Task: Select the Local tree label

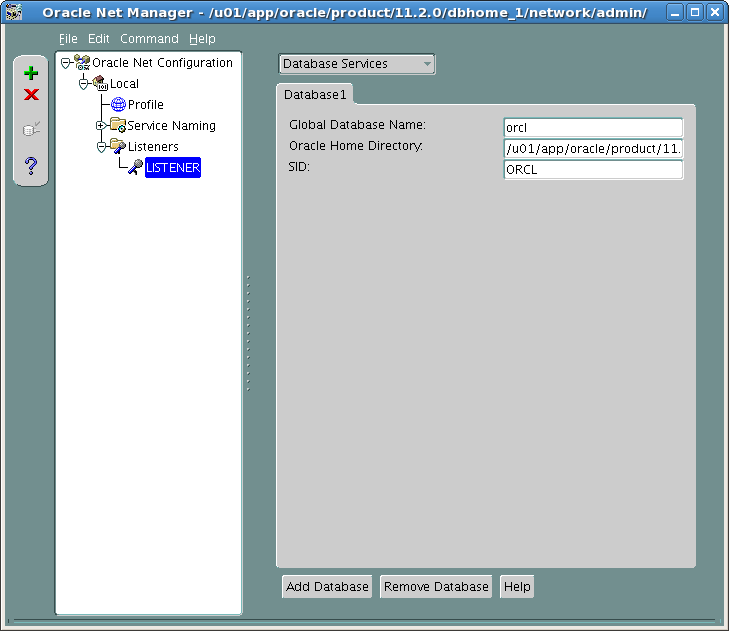Action: (124, 84)
